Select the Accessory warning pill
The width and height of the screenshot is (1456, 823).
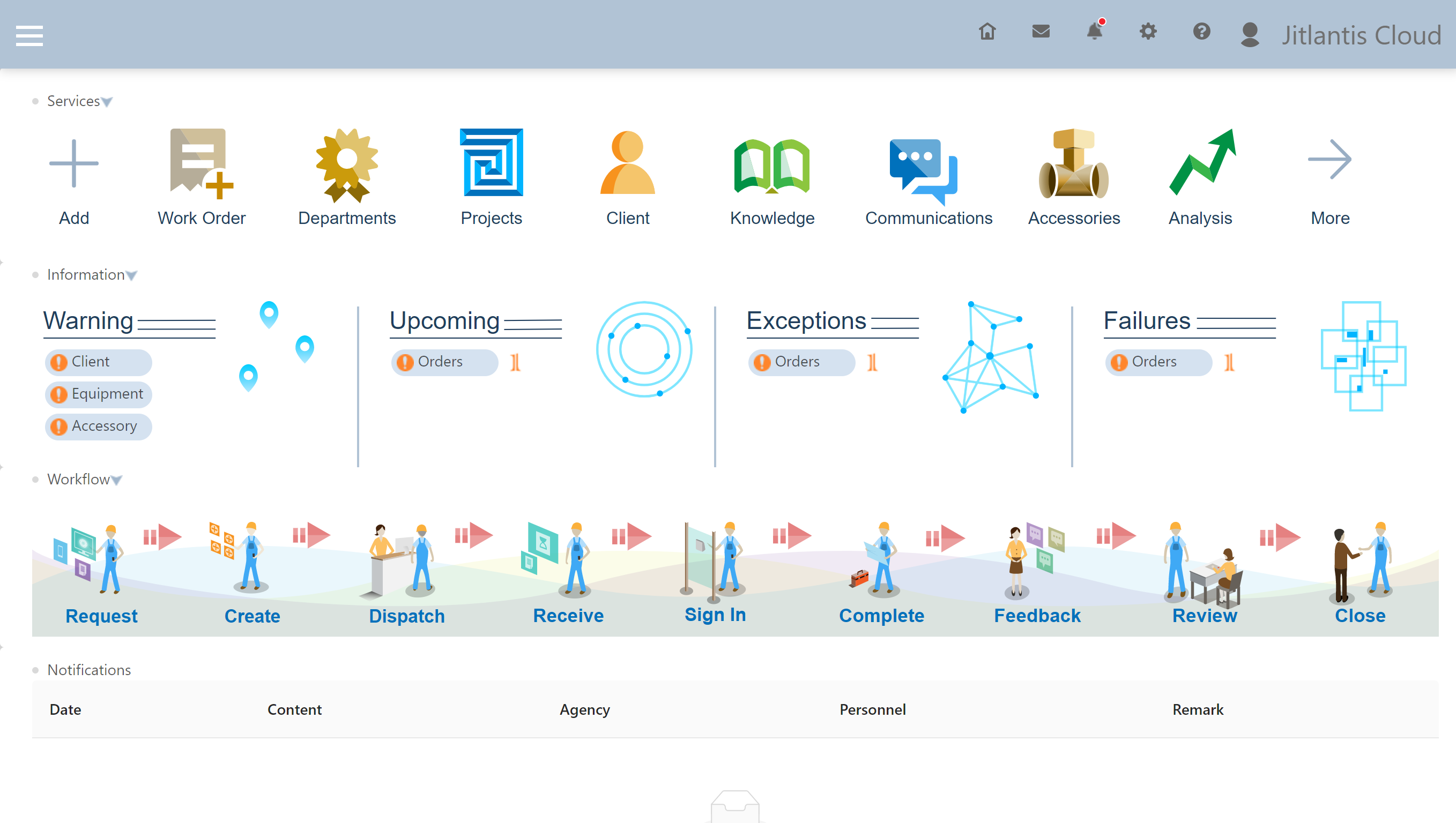pyautogui.click(x=99, y=427)
